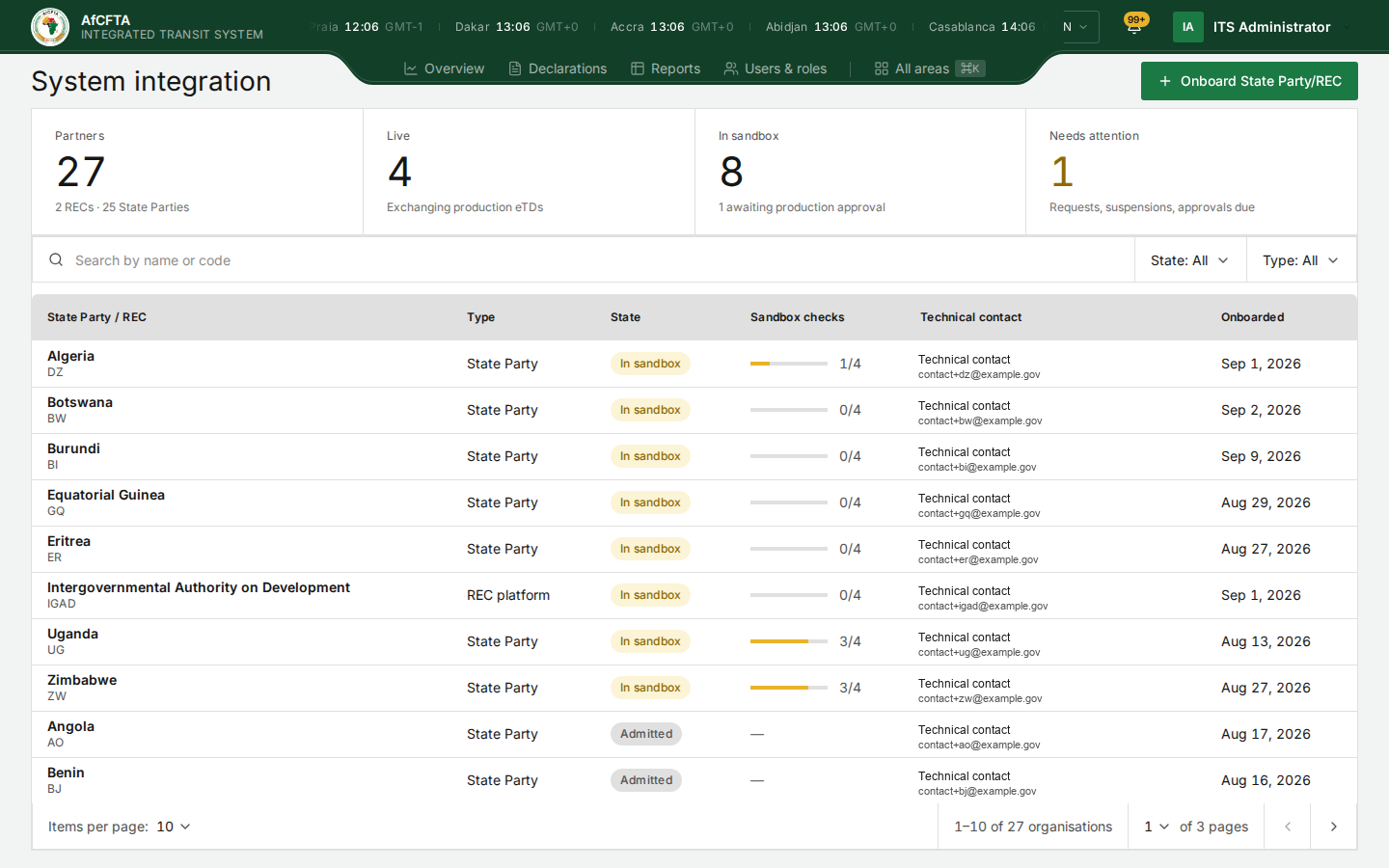Screen dimensions: 1389x868
Task: Open the Eritrea row
Action: [x=694, y=549]
